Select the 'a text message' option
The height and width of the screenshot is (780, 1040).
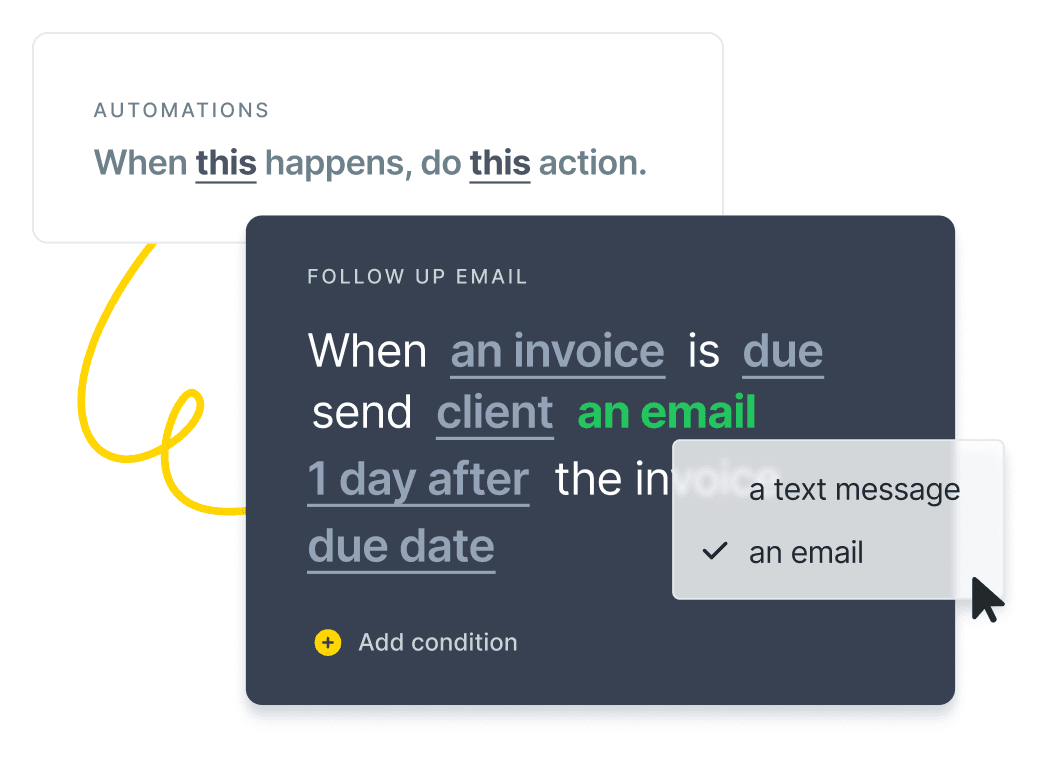click(x=854, y=490)
